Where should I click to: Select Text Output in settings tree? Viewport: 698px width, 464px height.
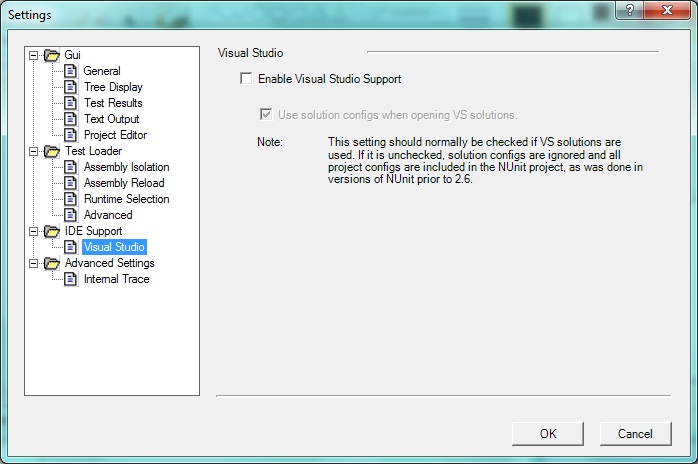[x=111, y=119]
